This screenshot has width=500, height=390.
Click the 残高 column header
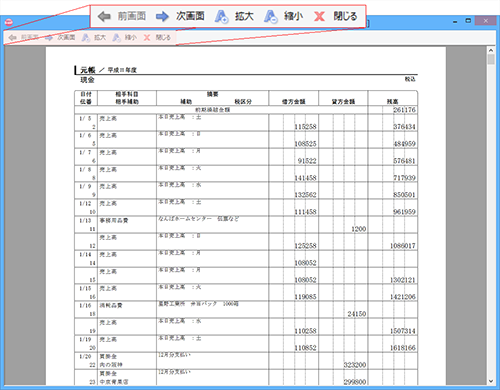pyautogui.click(x=393, y=101)
